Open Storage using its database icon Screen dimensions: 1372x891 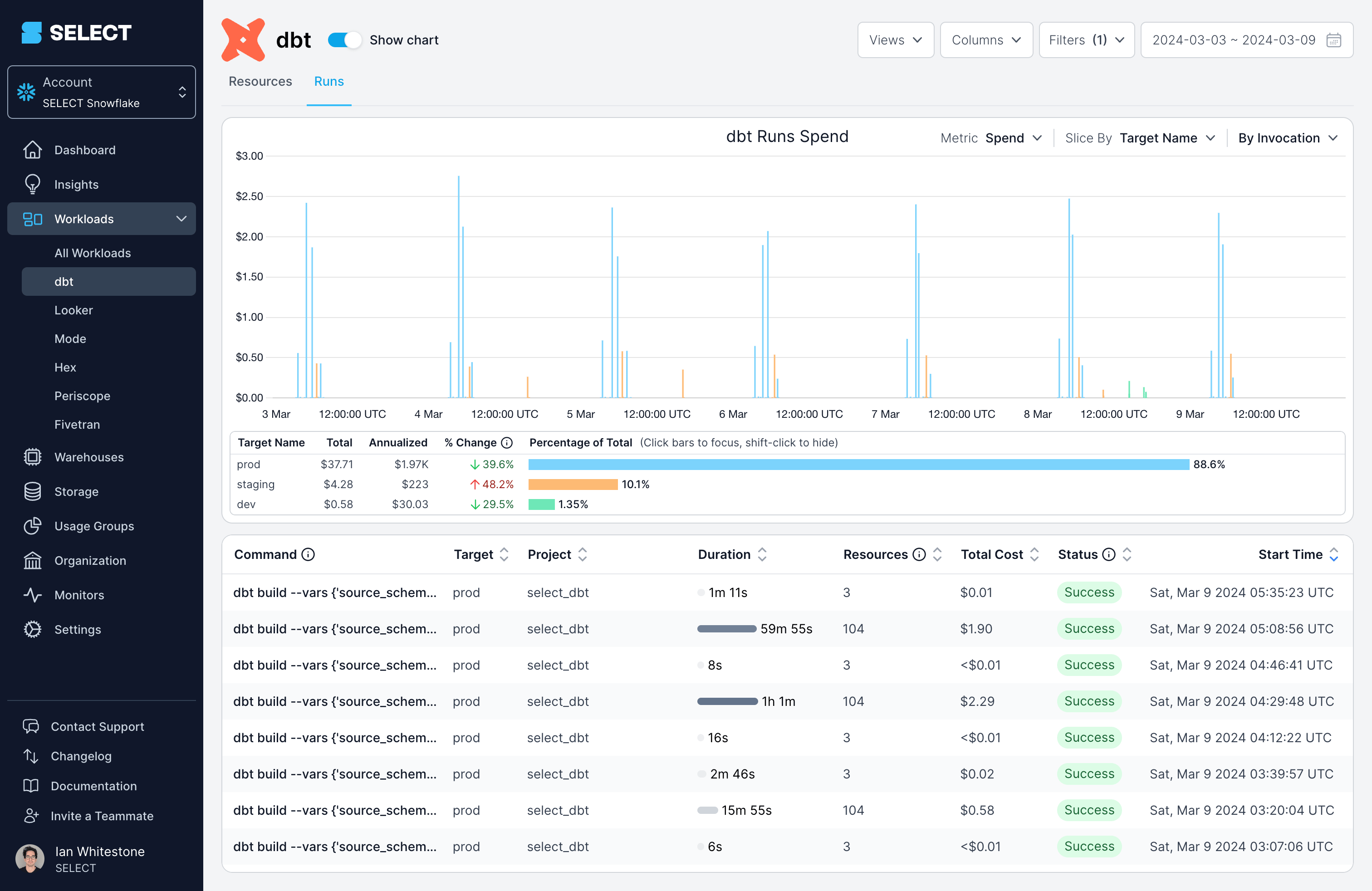pyautogui.click(x=33, y=491)
